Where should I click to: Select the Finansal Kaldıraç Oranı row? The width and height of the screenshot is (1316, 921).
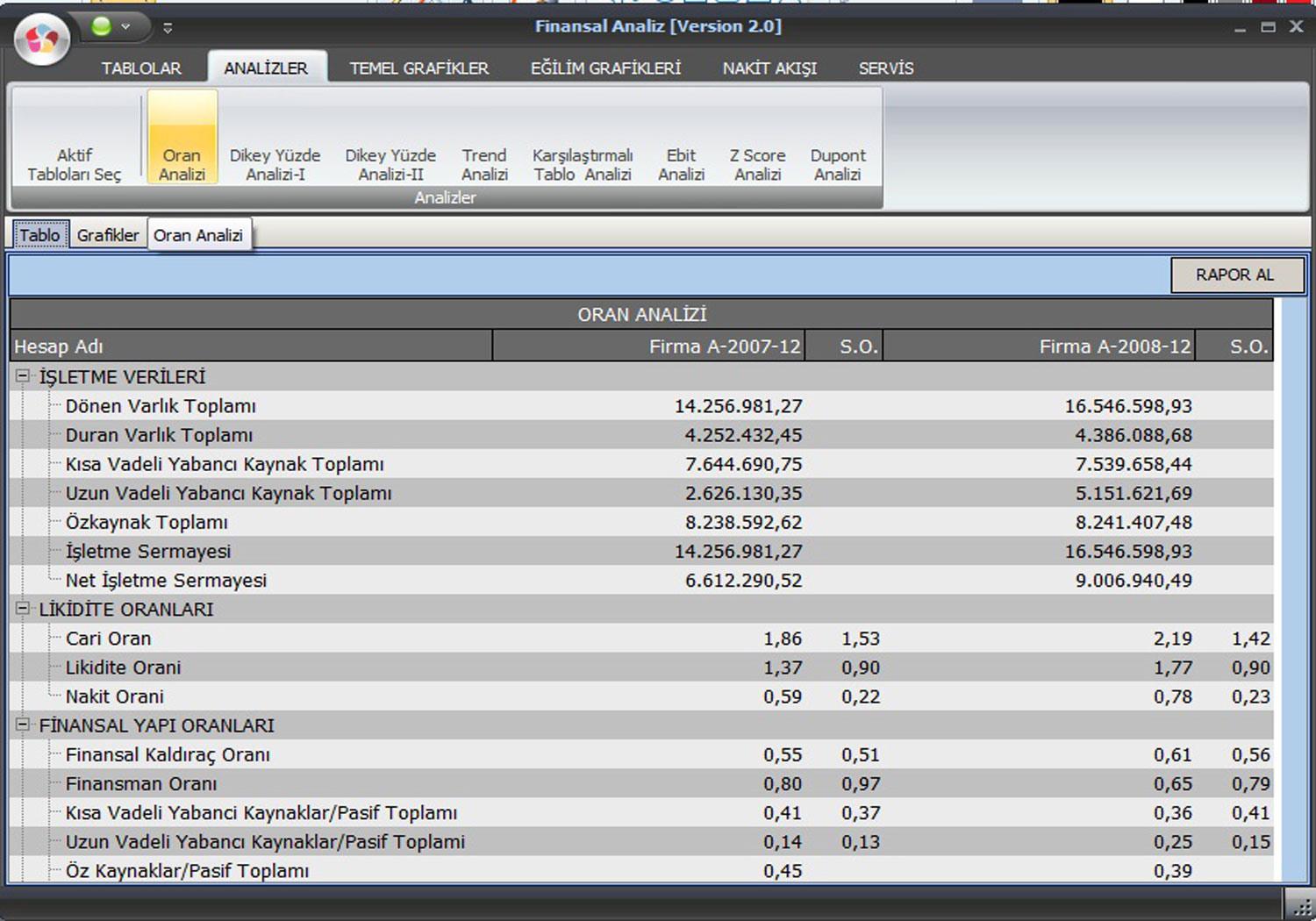point(641,754)
